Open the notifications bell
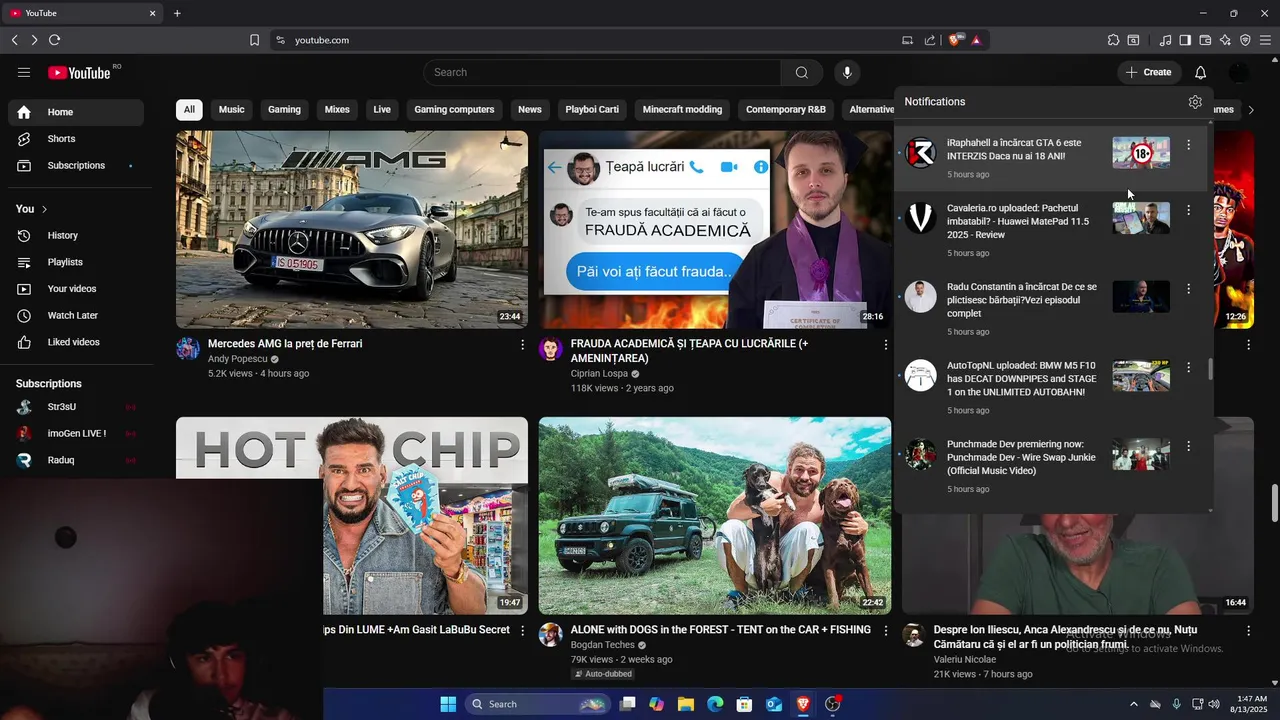 coord(1201,72)
